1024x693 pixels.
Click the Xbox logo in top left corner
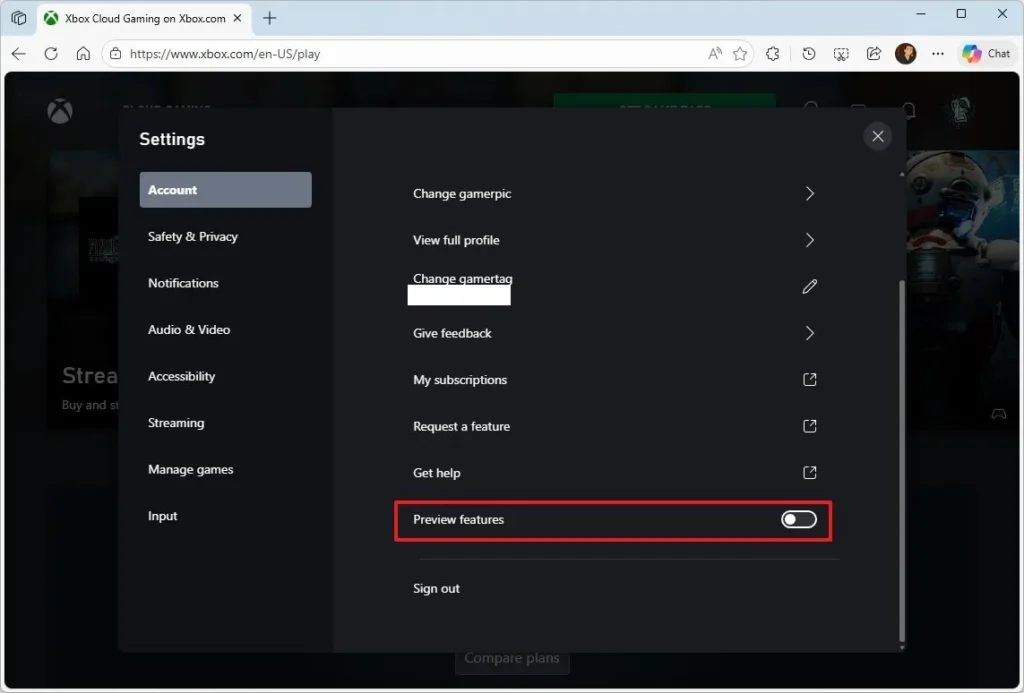coord(59,111)
